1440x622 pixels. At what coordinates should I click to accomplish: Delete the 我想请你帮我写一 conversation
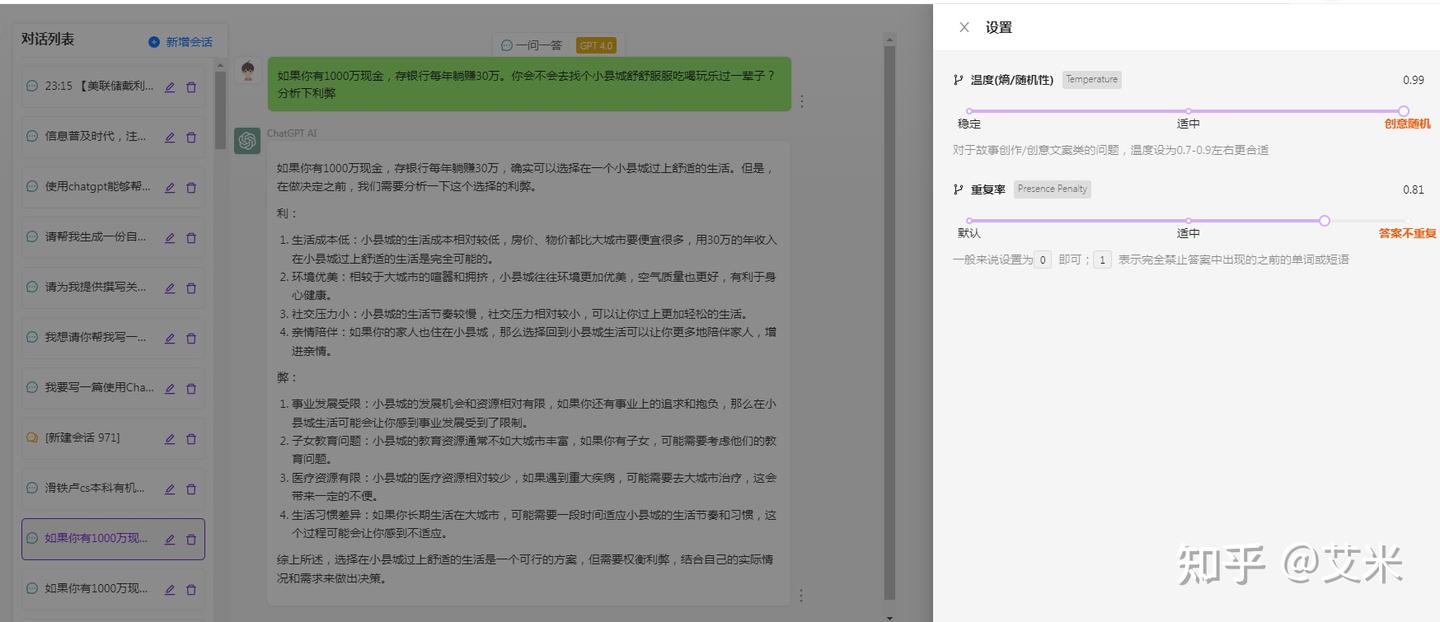tap(191, 338)
